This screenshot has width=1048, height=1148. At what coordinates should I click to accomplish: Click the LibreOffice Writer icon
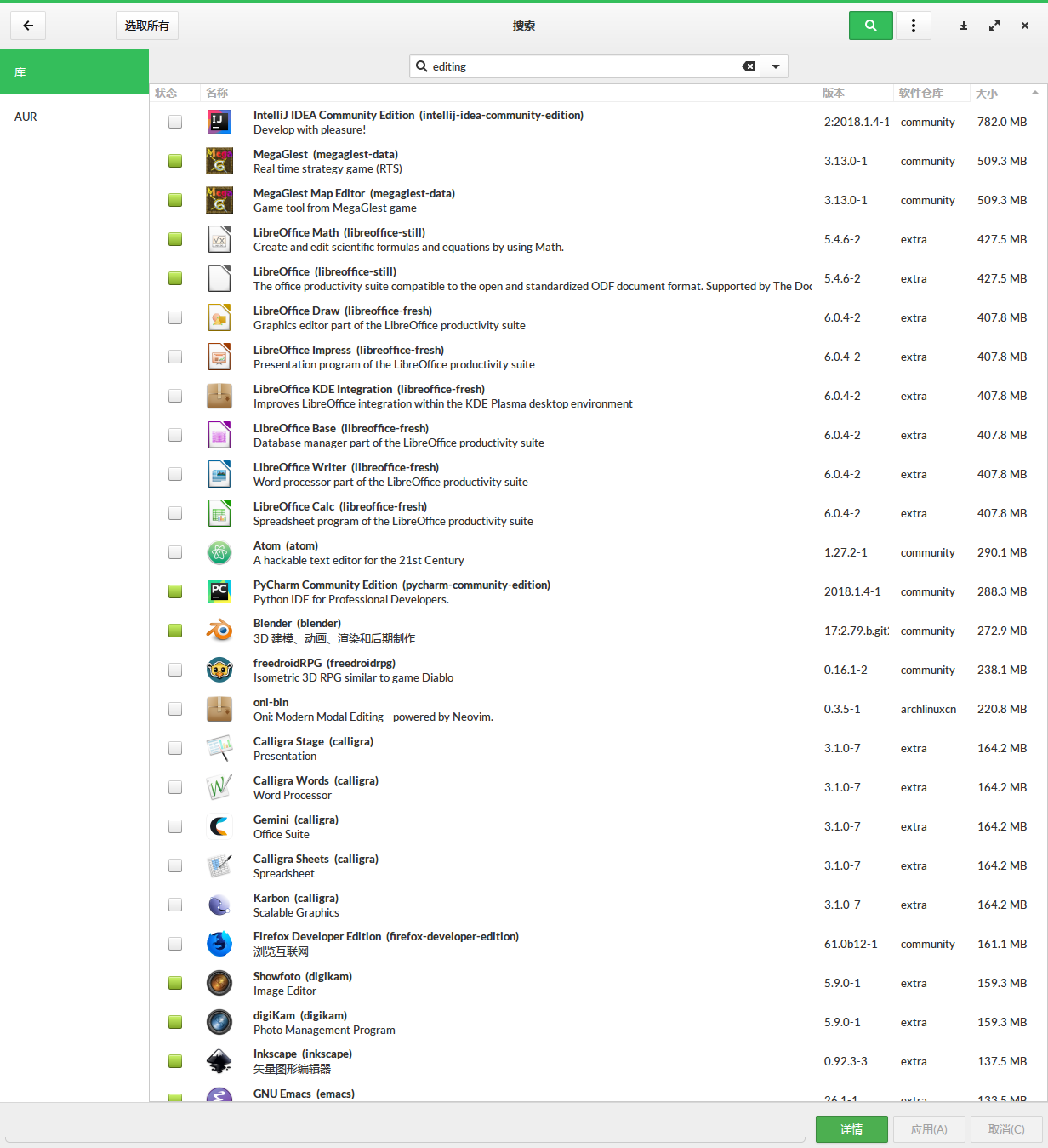[x=219, y=474]
